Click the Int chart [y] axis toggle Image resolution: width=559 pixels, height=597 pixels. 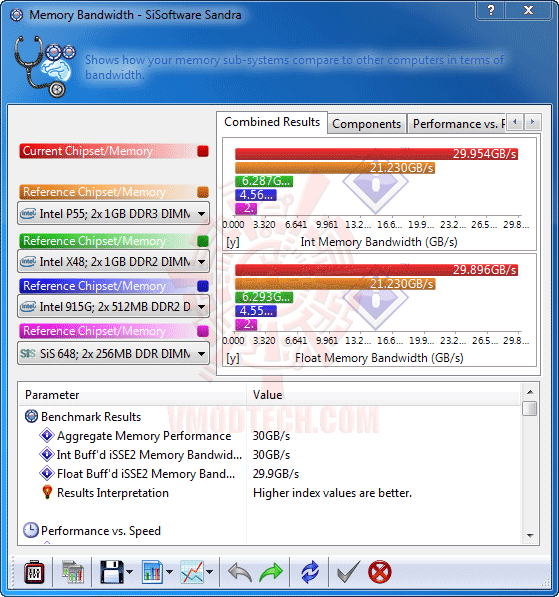click(x=233, y=242)
